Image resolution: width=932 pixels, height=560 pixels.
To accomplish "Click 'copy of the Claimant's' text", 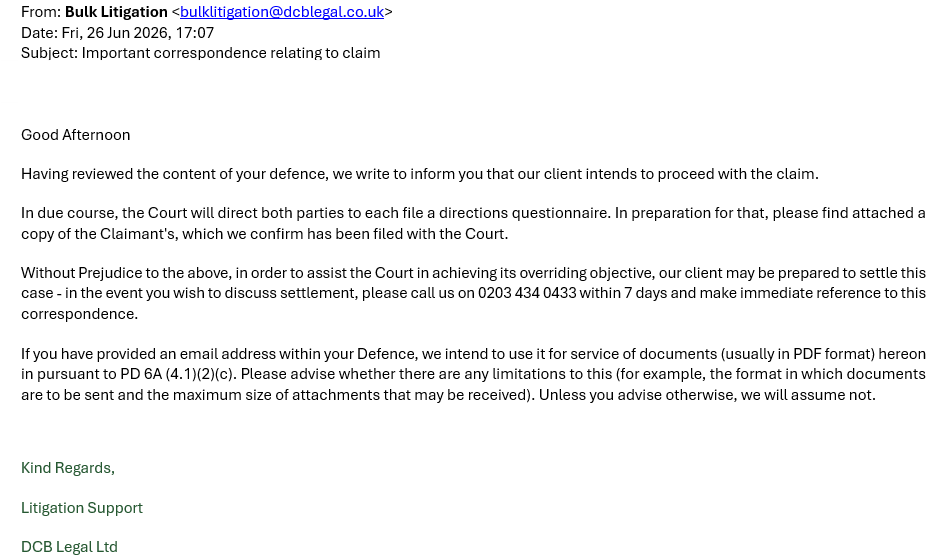I will [98, 234].
